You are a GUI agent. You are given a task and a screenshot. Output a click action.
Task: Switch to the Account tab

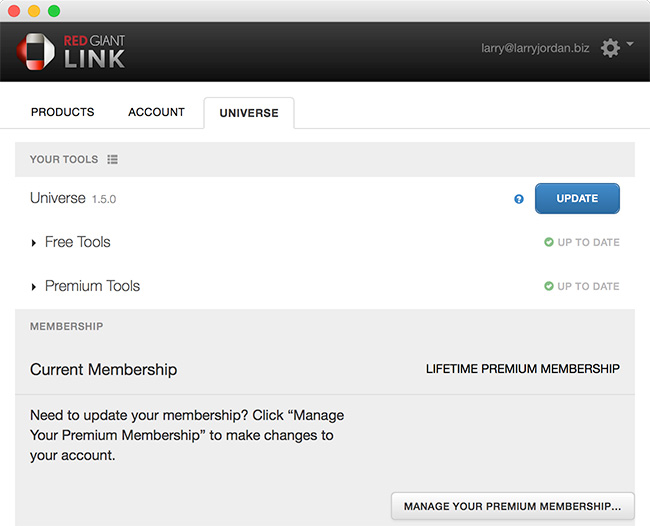click(x=156, y=112)
